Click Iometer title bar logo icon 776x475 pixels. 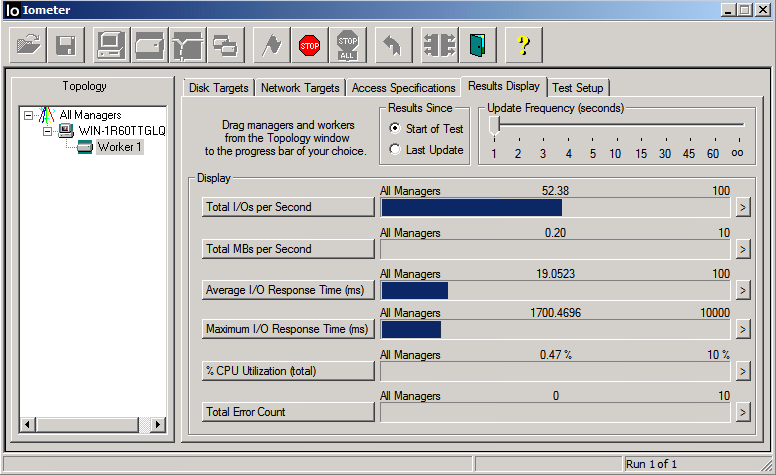(12, 10)
